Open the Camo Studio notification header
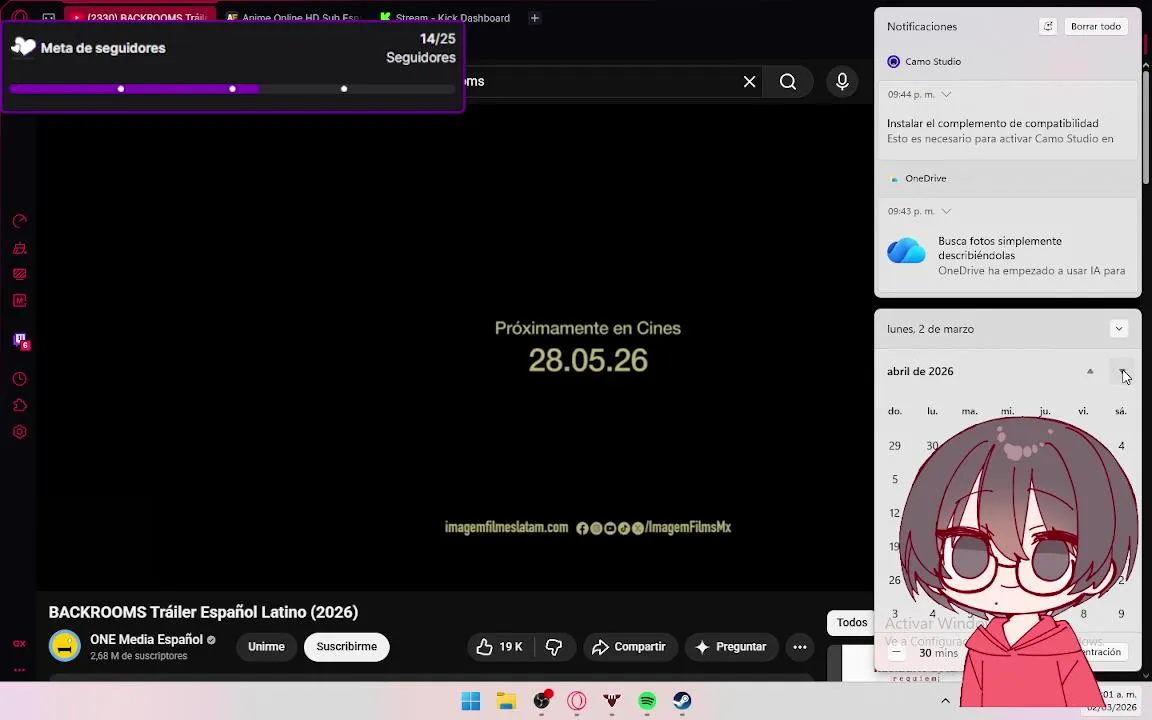The image size is (1152, 720). point(924,62)
